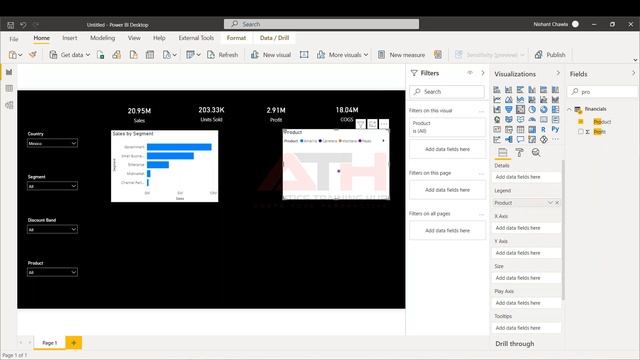Choose the Multi-row card visual
640x360 pixels.
pos(555,119)
